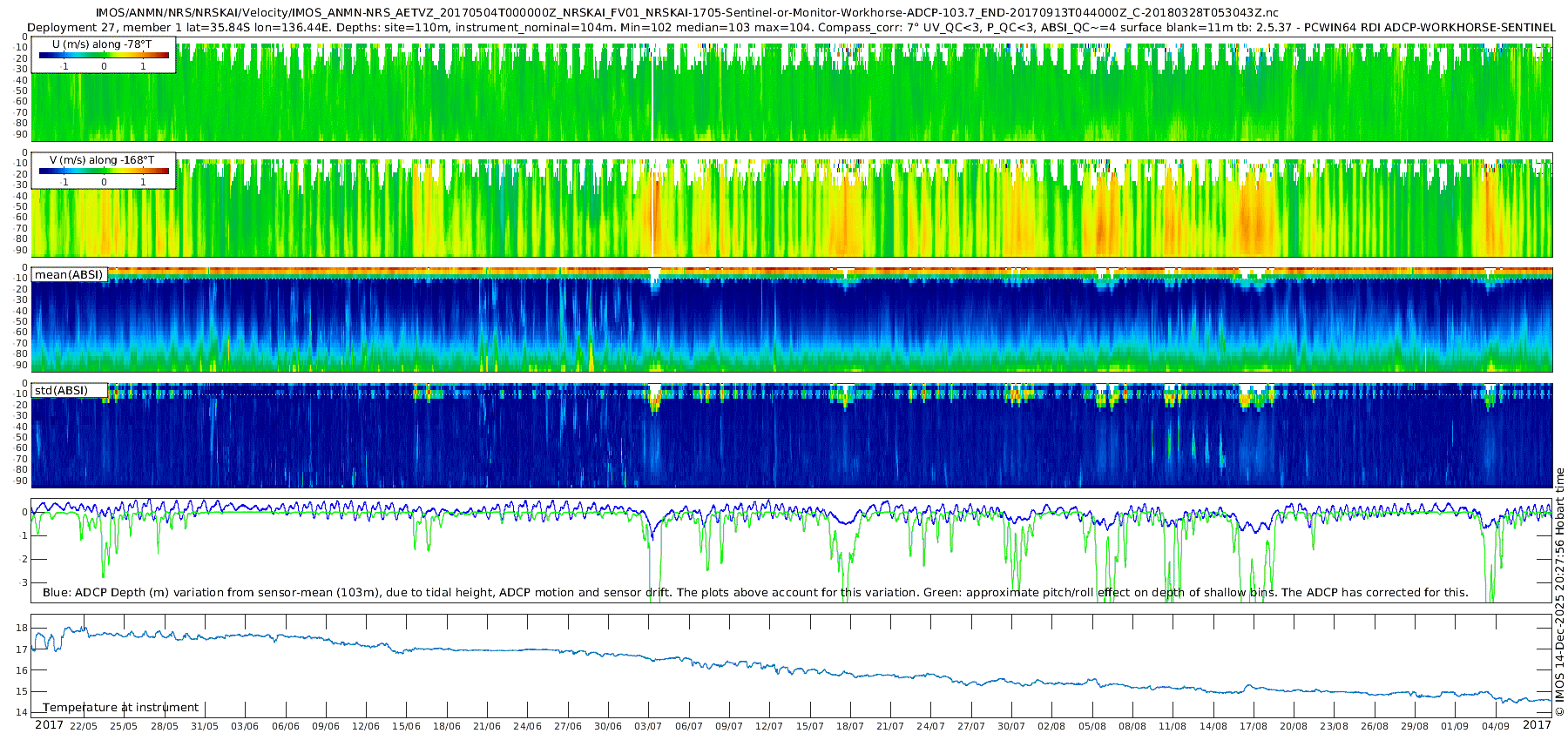Screen dimensions: 1568x740
Task: Click the 18 degree temperature axis tick
Action: point(23,629)
